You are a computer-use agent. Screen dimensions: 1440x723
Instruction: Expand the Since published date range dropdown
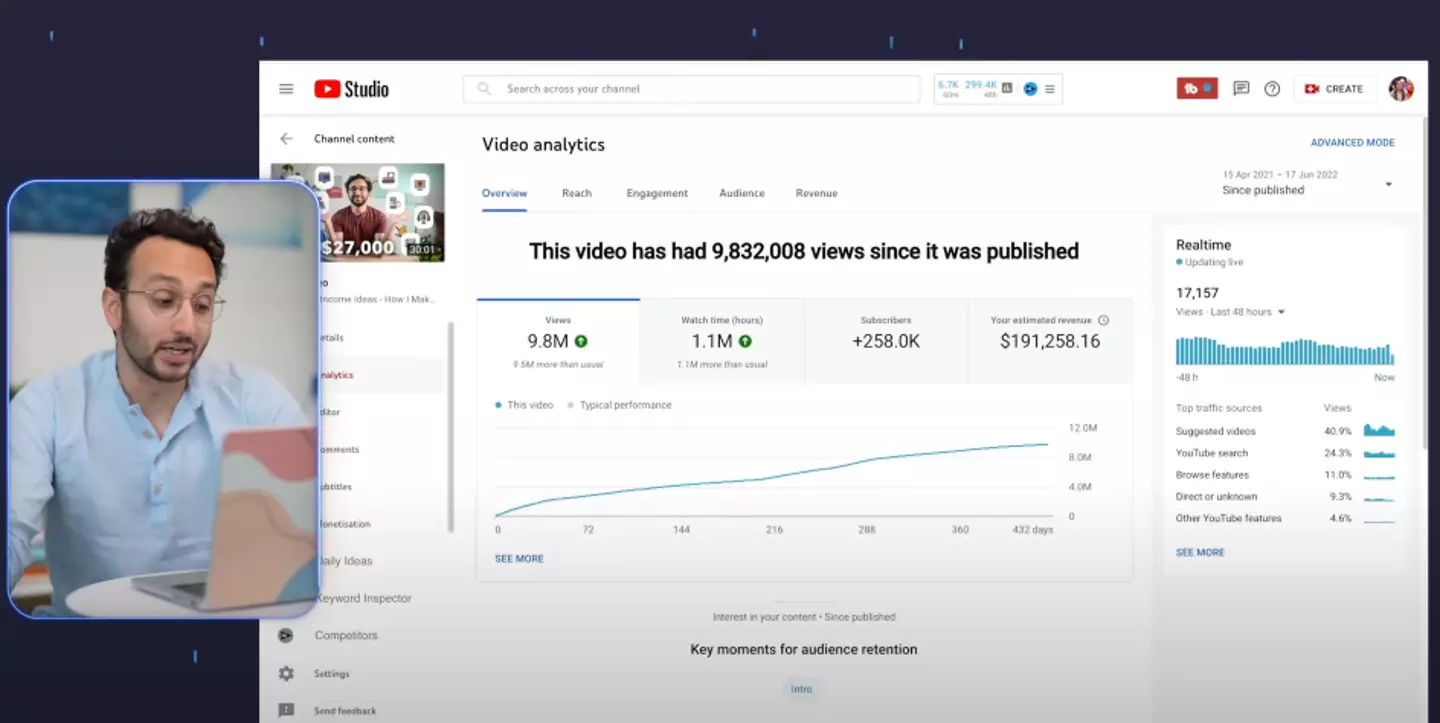1388,184
